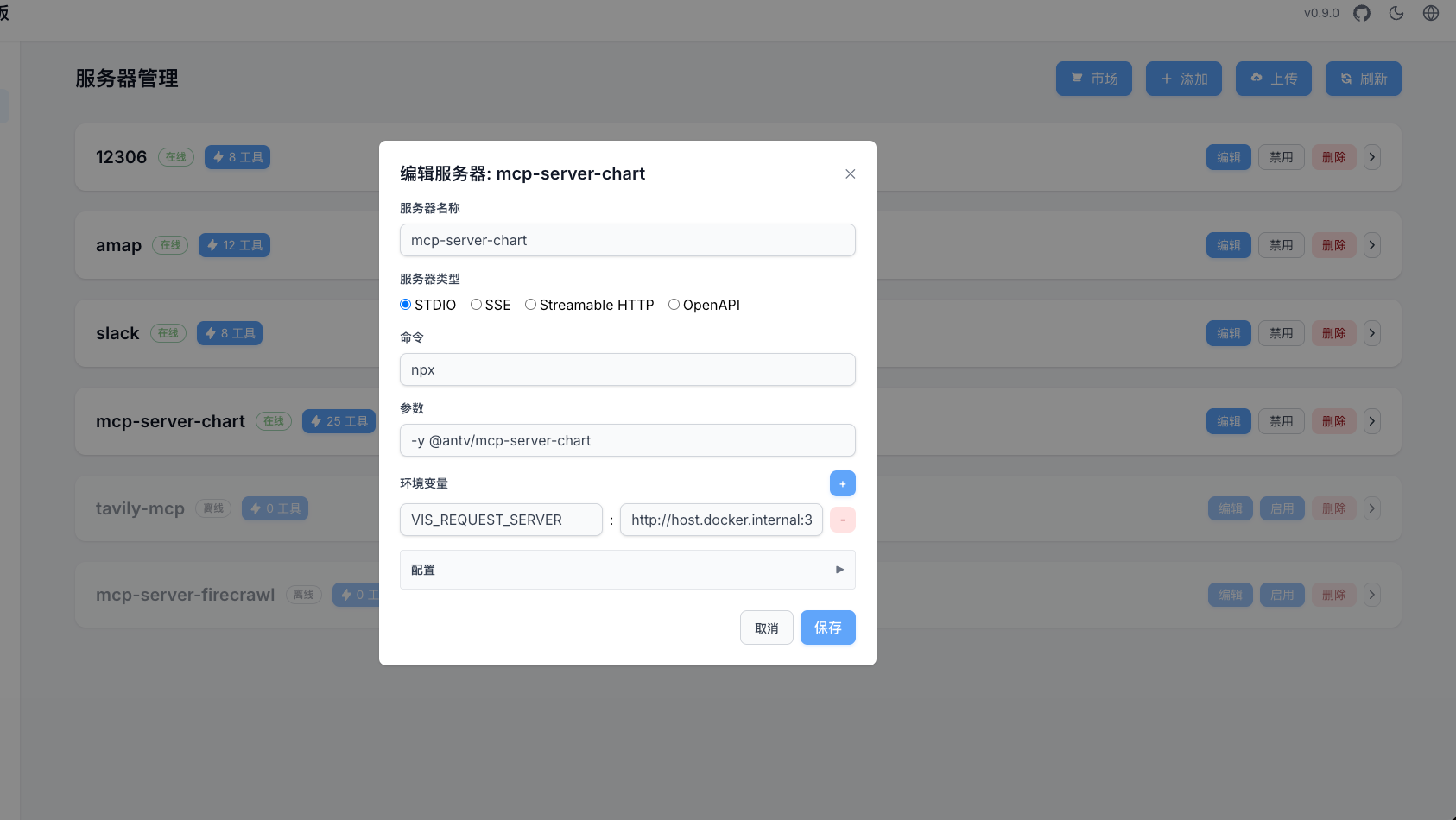Click the 服务器管理 page heading
This screenshot has height=820, width=1456.
(x=127, y=79)
